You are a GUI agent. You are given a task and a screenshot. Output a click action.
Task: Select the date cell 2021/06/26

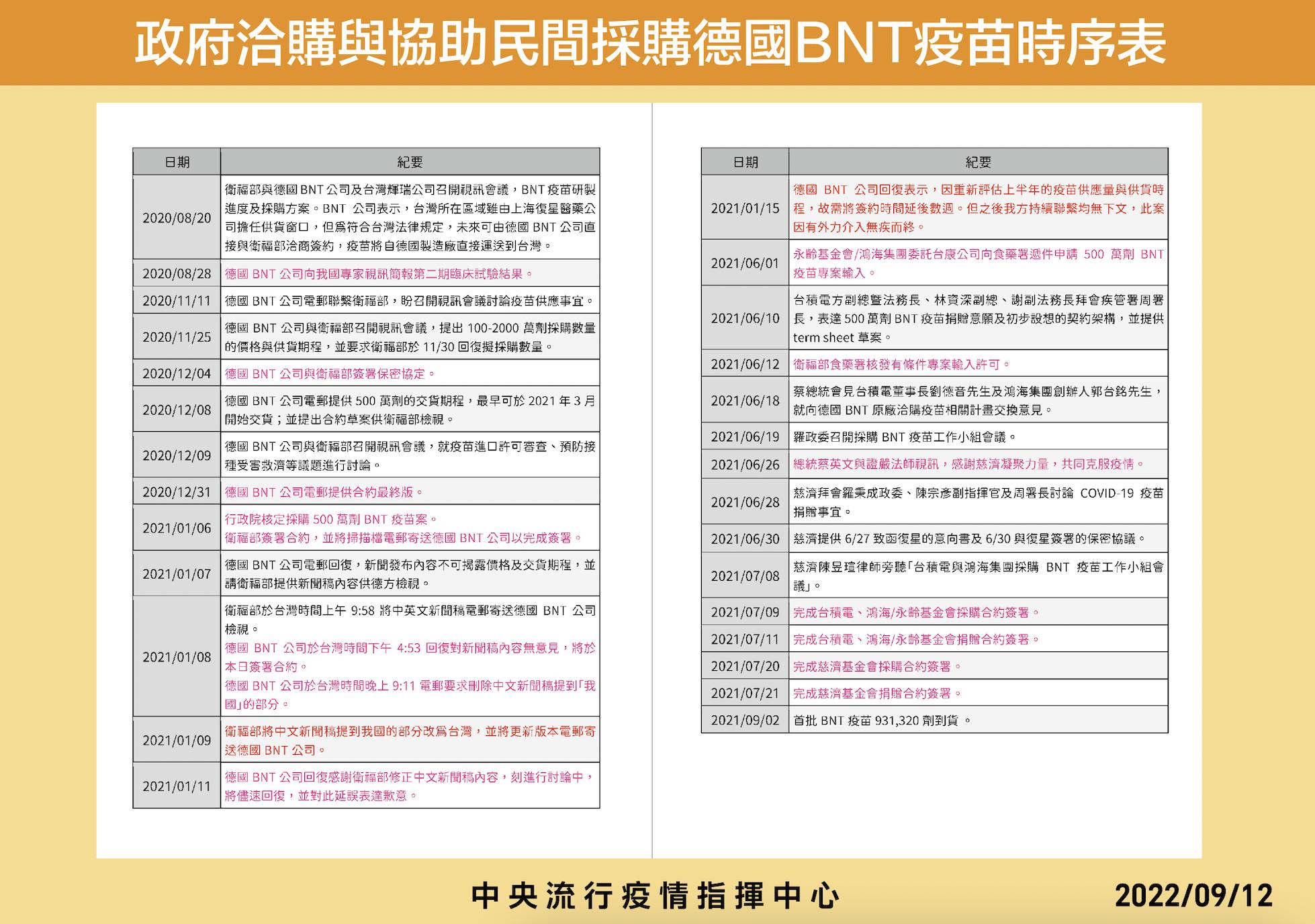pyautogui.click(x=745, y=464)
